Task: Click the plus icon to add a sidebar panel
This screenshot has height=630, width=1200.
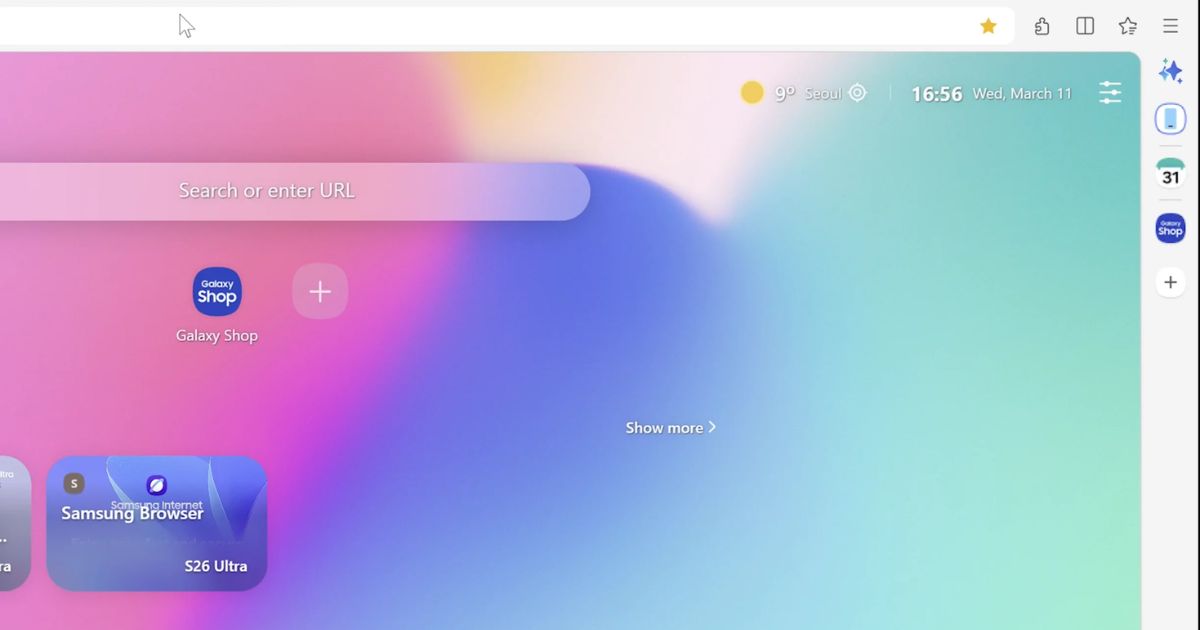Action: tap(1169, 281)
